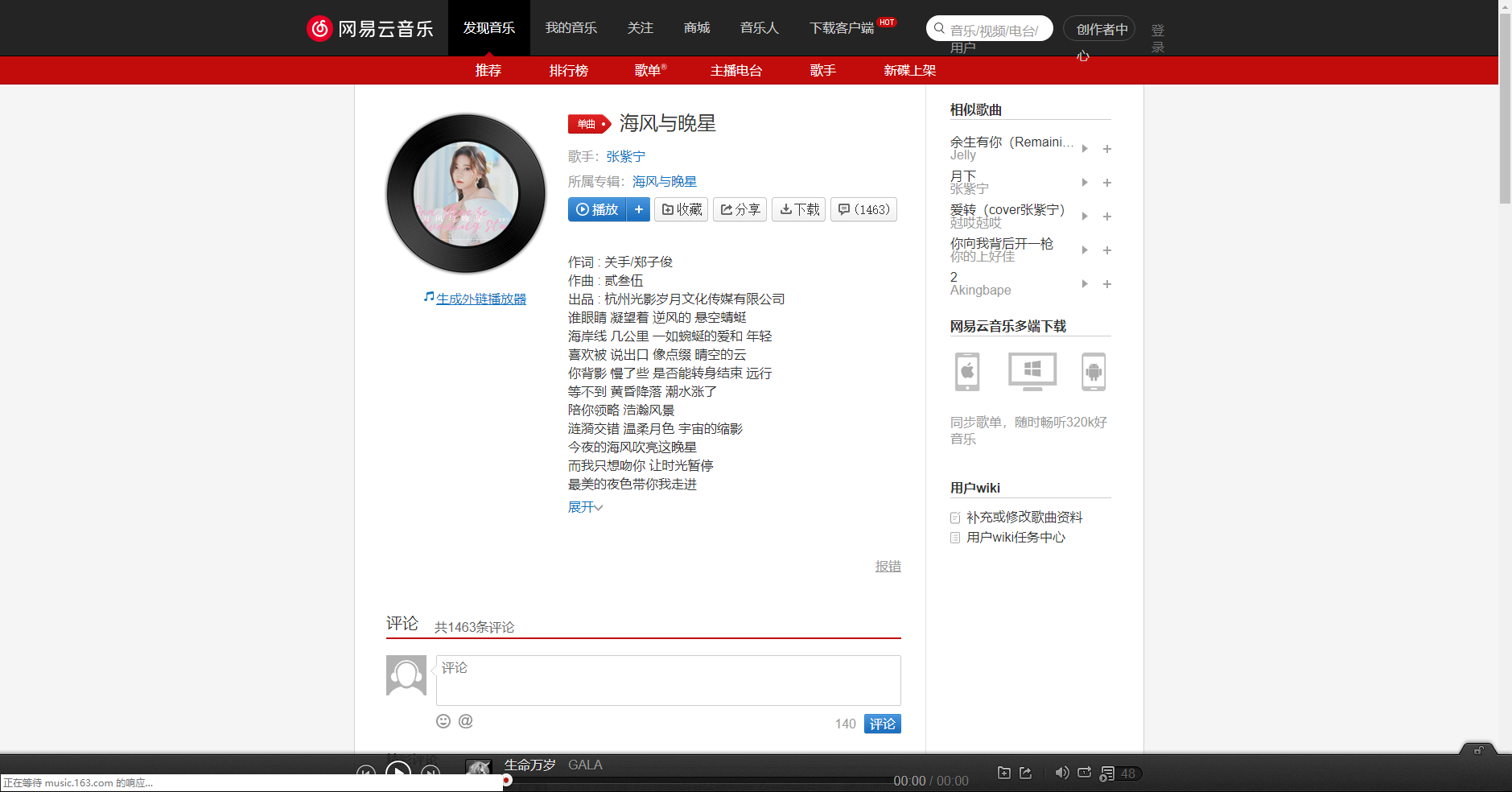Select the Apple/iOS download icon
Image resolution: width=1512 pixels, height=792 pixels.
click(x=966, y=371)
